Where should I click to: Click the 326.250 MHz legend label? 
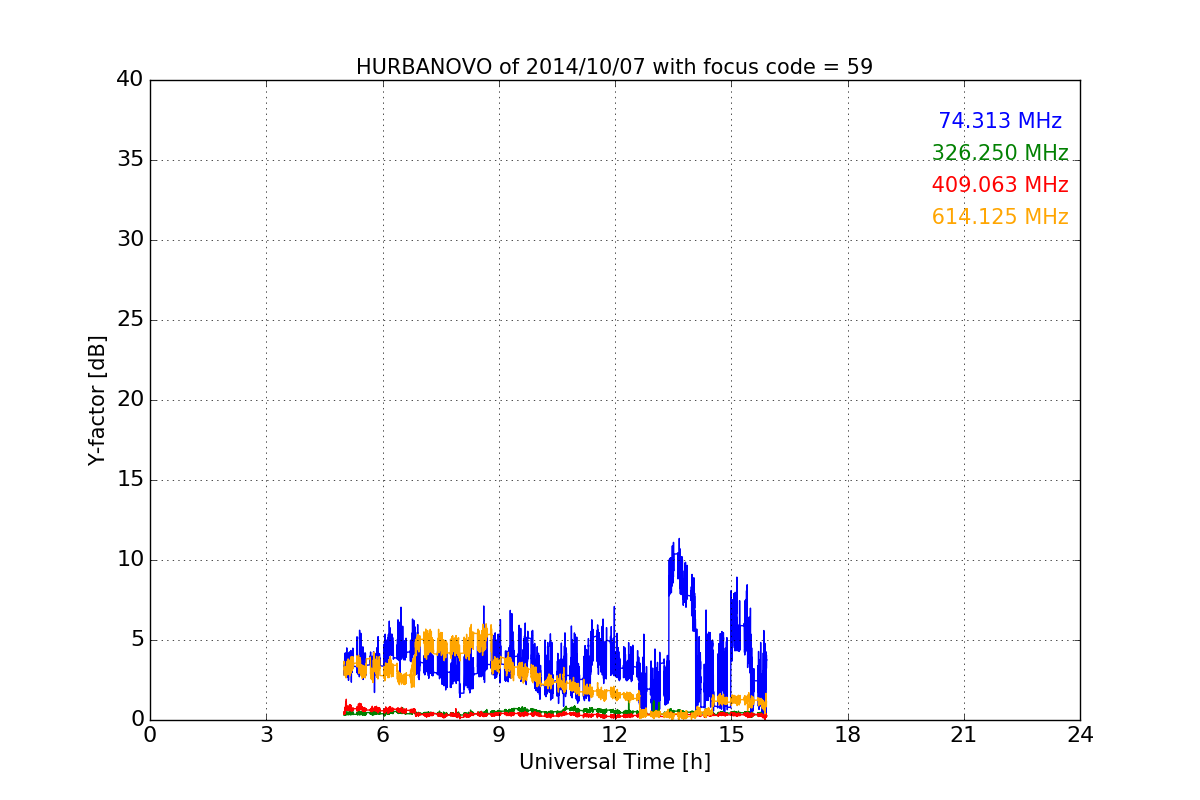(1000, 153)
